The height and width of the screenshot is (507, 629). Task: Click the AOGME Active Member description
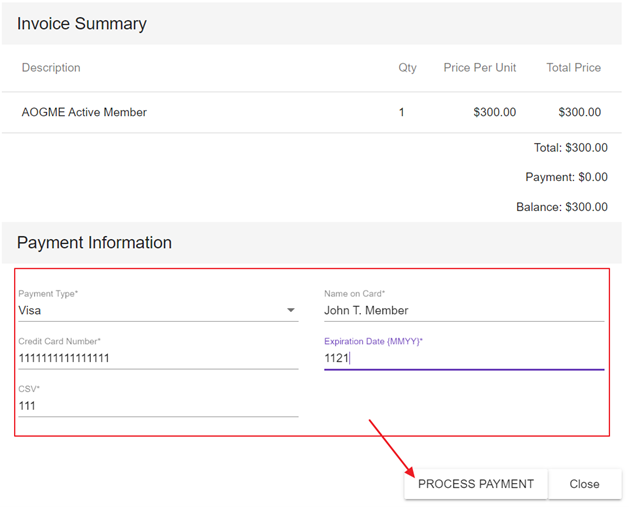84,112
